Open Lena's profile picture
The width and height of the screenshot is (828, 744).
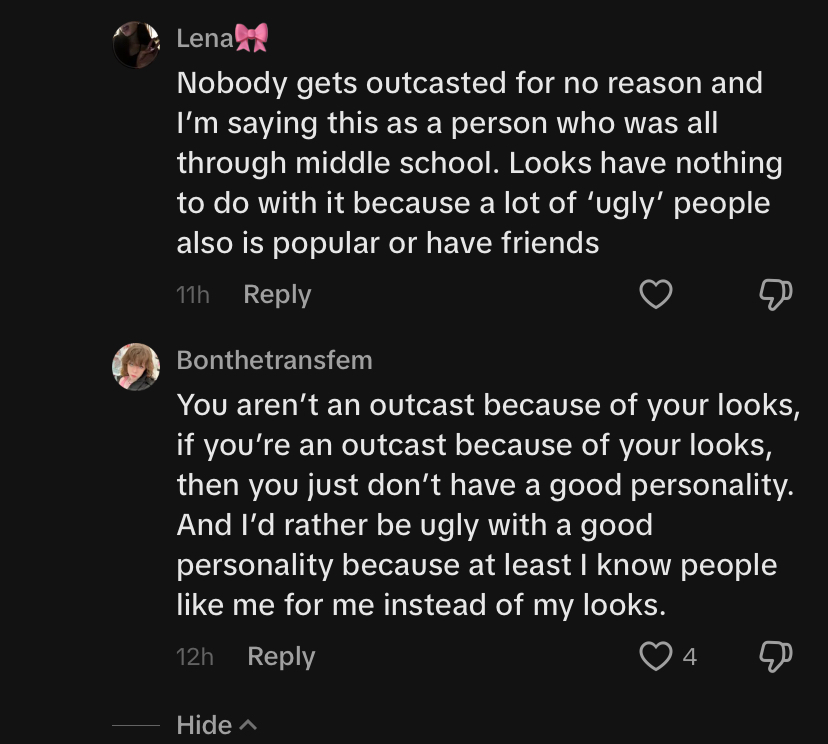[x=136, y=44]
